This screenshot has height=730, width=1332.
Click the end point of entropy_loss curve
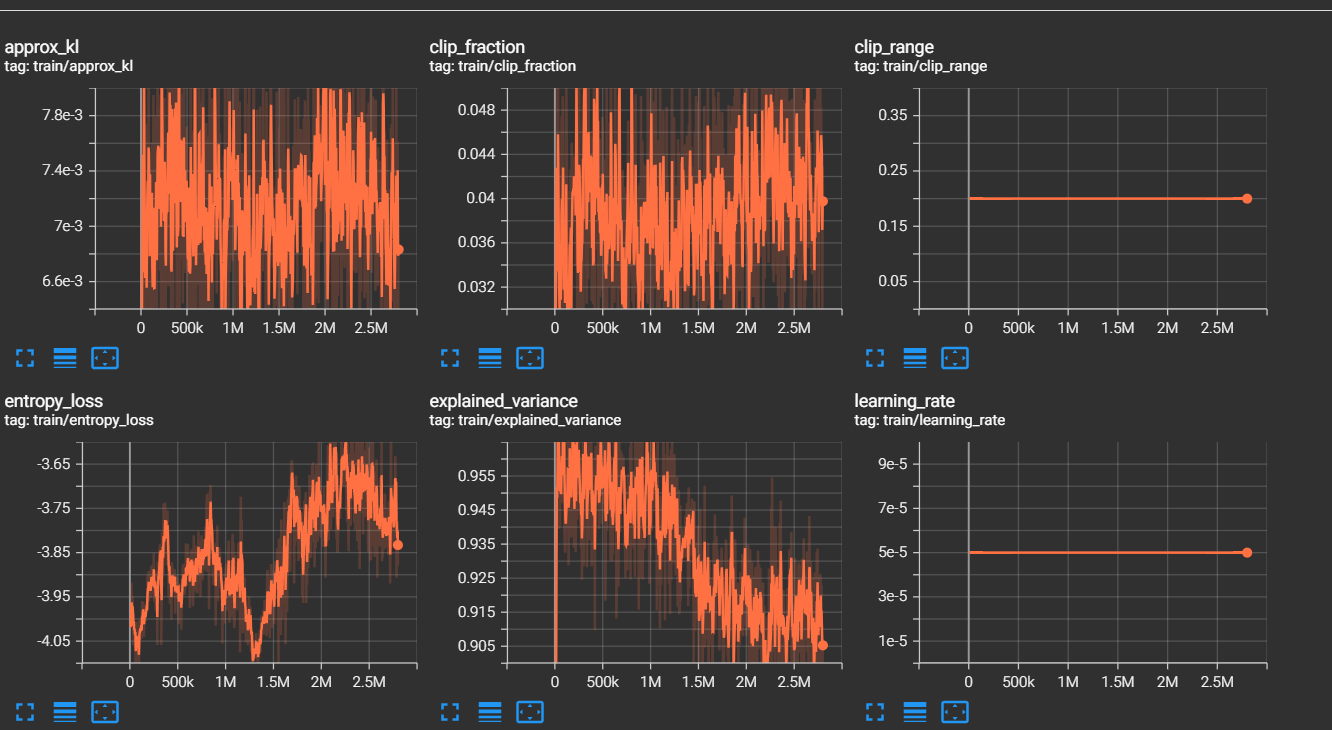coord(398,545)
